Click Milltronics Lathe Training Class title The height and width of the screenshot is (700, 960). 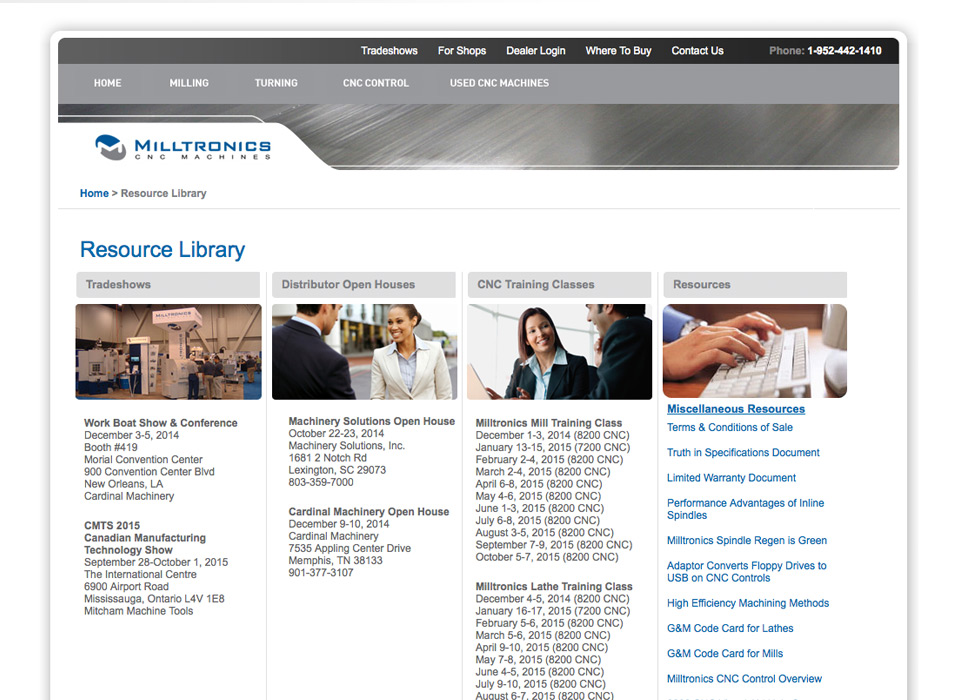554,587
